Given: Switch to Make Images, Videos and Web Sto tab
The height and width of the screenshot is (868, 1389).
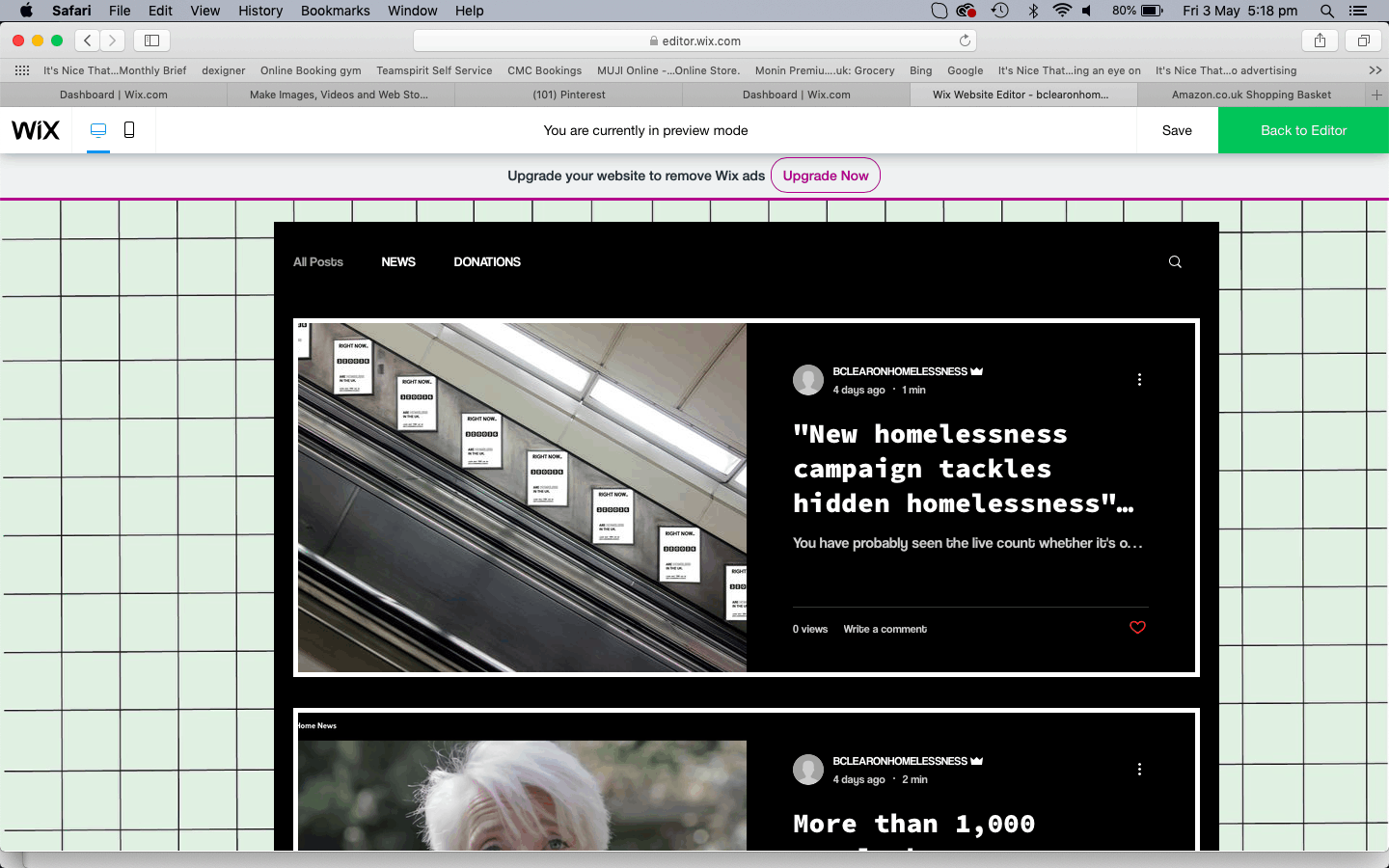Looking at the screenshot, I should [x=339, y=95].
